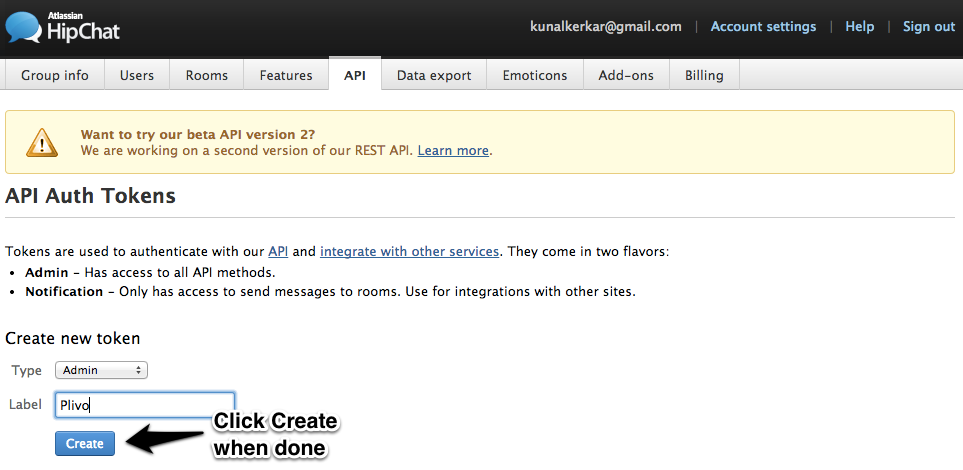Click the beta API version 2 banner title
This screenshot has width=963, height=470.
click(198, 135)
